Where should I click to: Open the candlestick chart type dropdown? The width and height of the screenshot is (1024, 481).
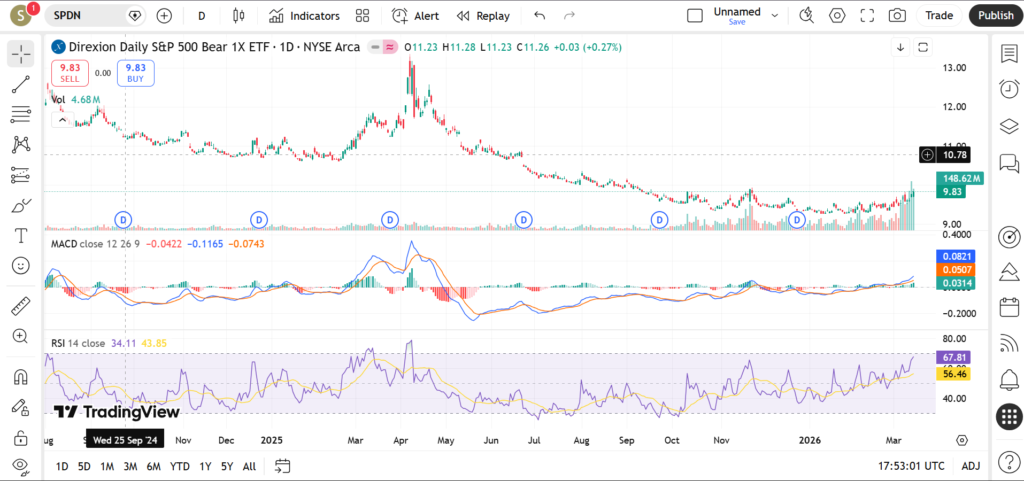[238, 16]
